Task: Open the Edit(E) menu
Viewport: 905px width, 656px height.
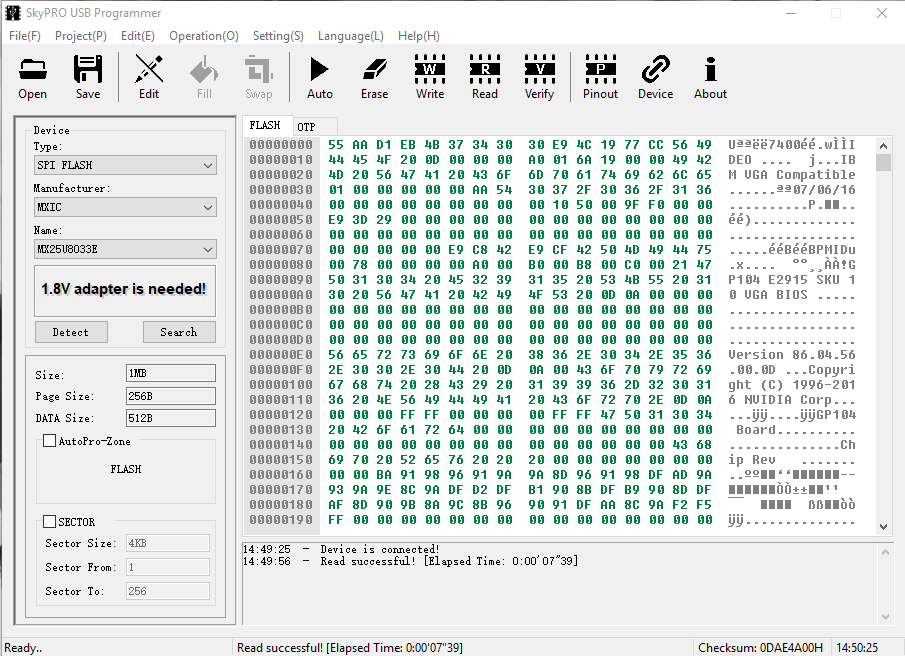Action: (137, 36)
